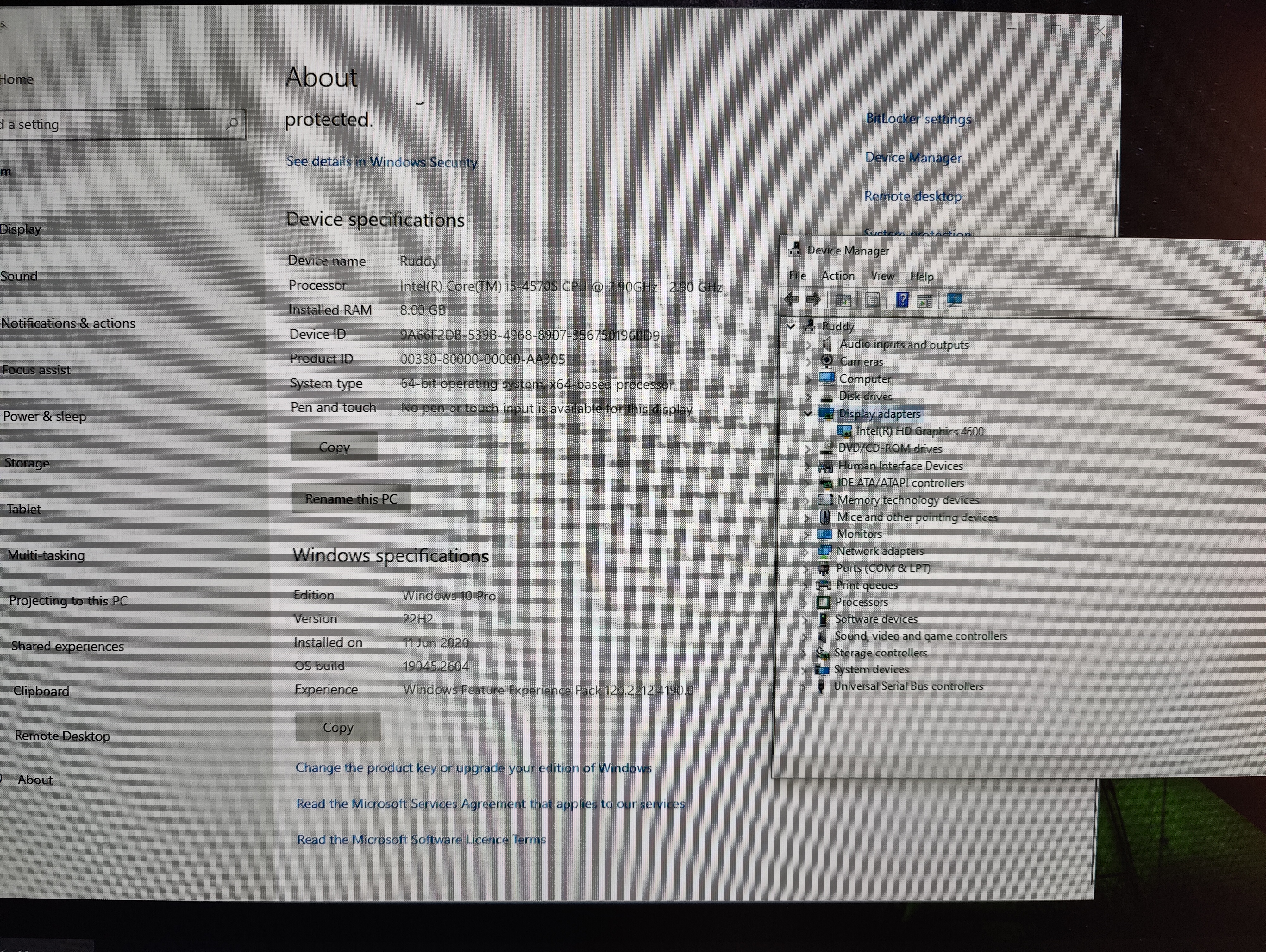Open the File menu in Device Manager
1266x952 pixels.
click(x=797, y=275)
